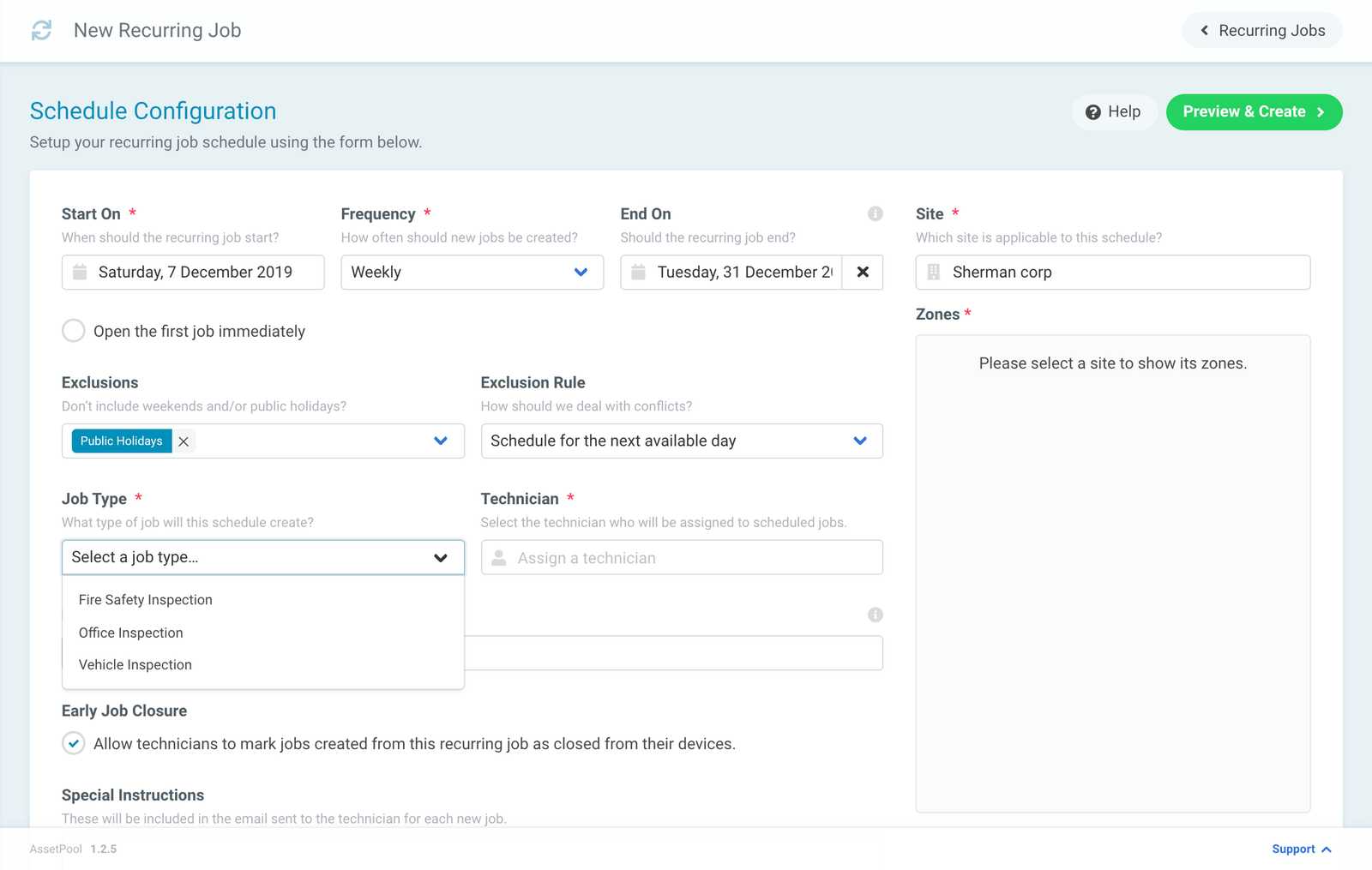This screenshot has width=1372, height=870.
Task: Click the technician person icon
Action: point(498,557)
